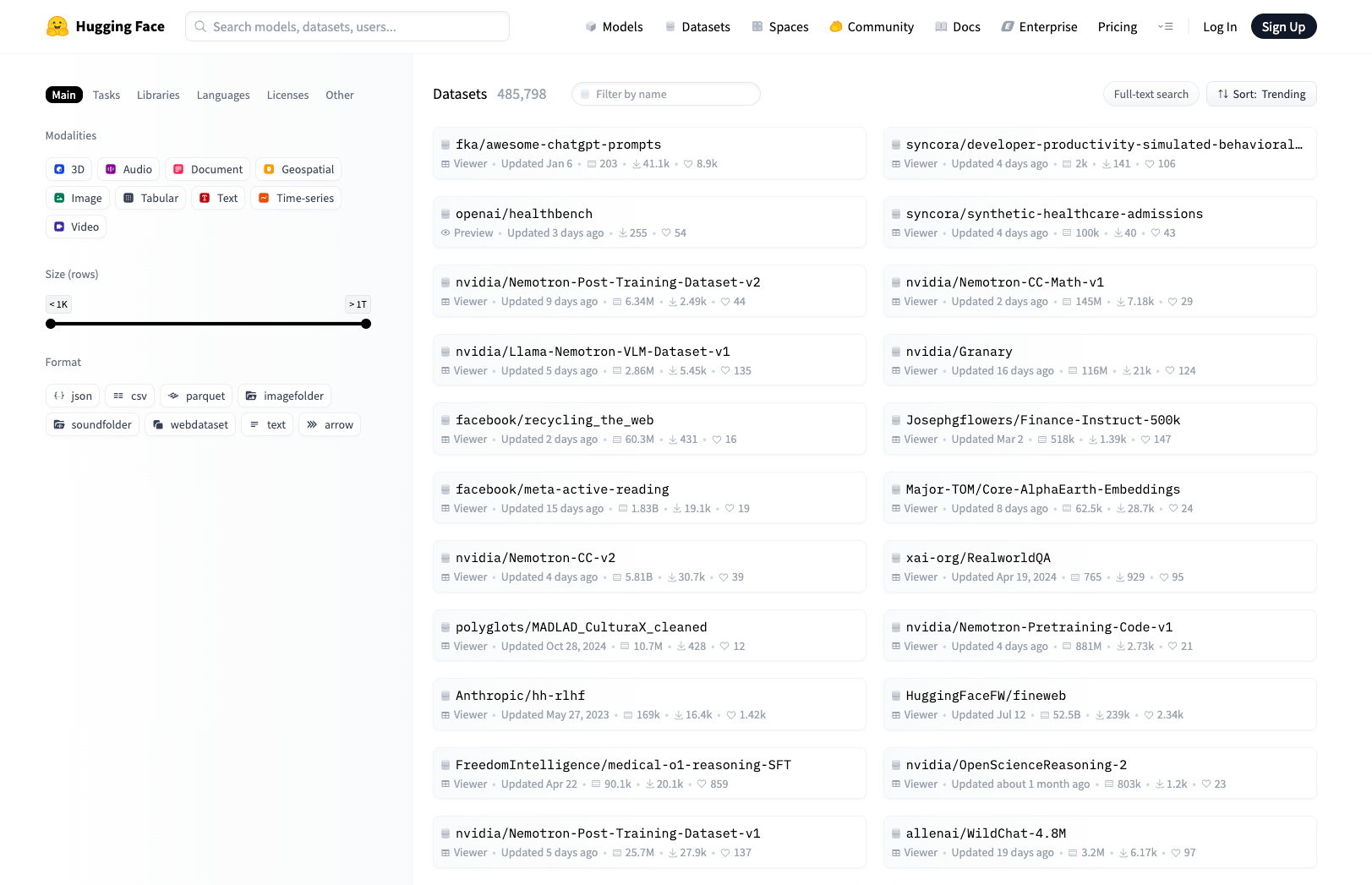Filter datasets by Time-series modality

(296, 198)
